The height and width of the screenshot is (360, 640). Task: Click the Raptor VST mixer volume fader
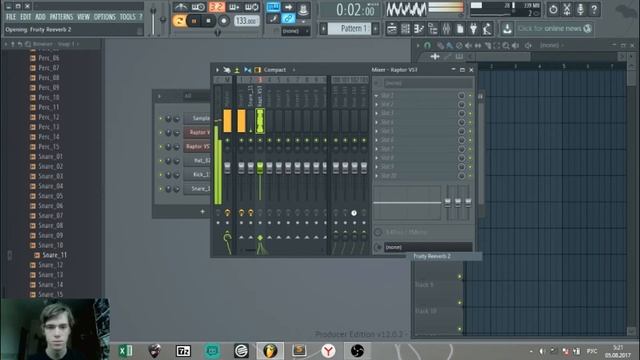click(260, 167)
